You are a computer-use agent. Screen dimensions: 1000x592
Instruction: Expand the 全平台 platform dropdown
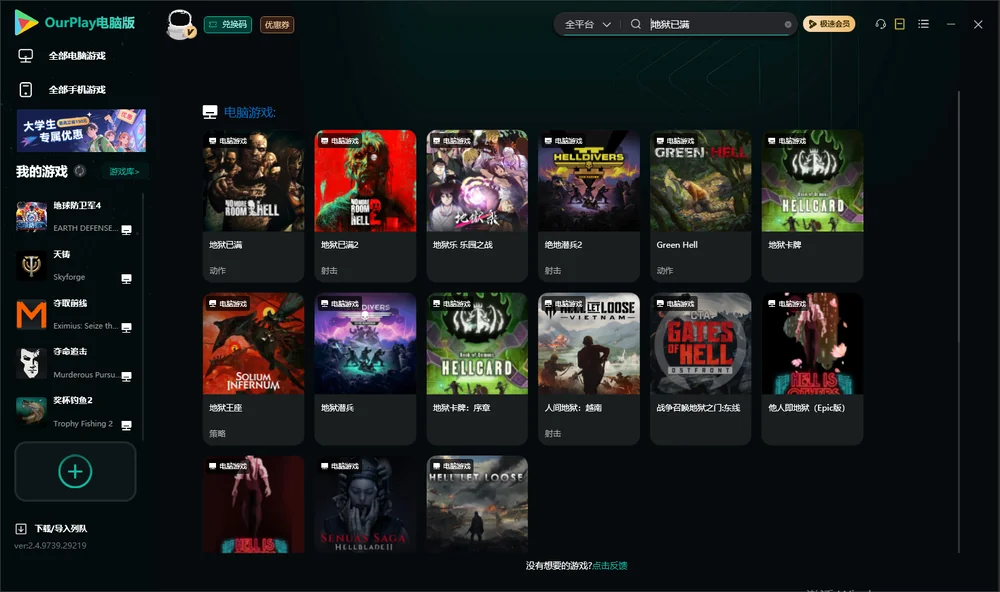pyautogui.click(x=587, y=24)
